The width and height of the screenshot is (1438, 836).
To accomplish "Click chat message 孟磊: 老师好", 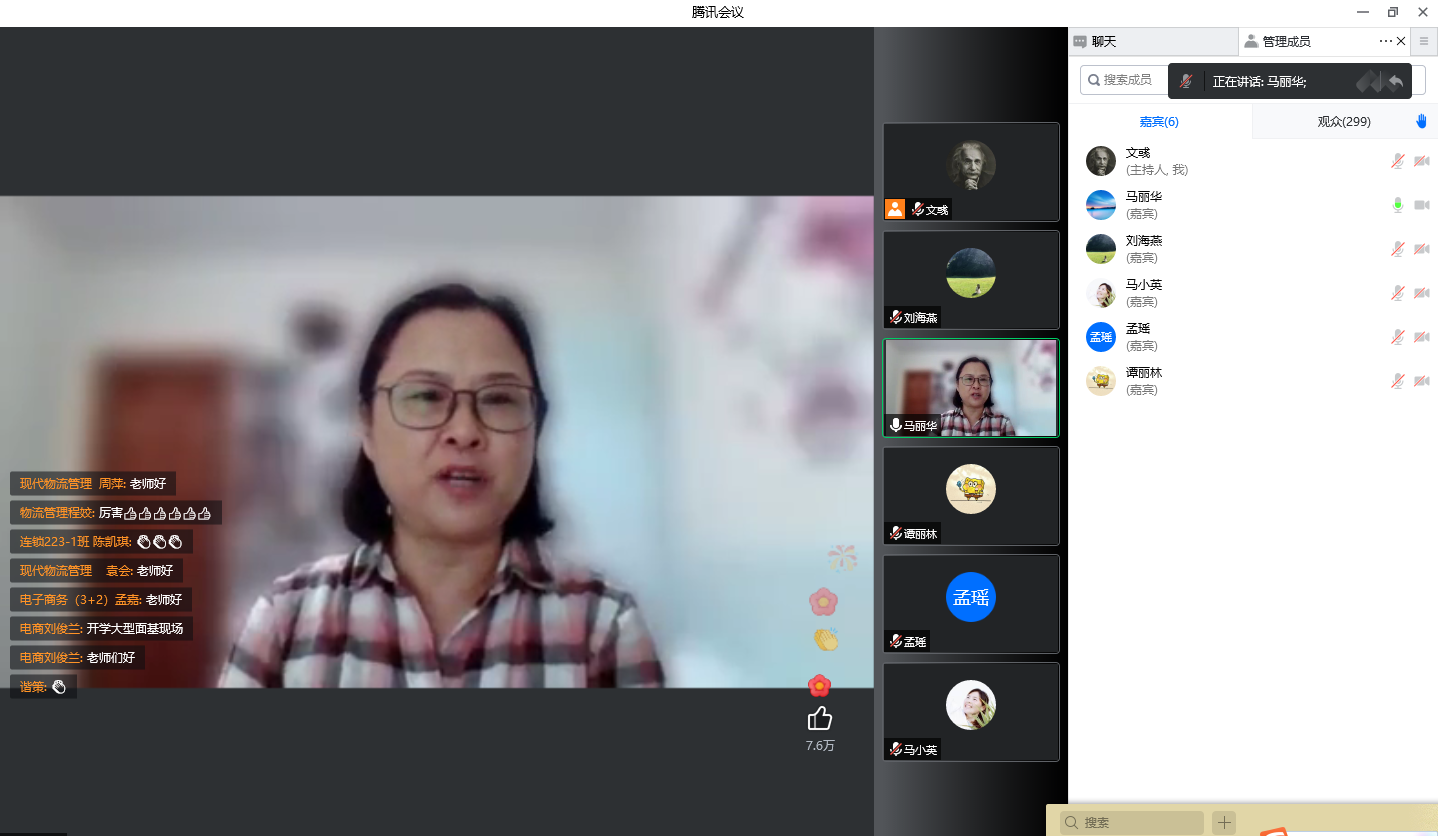I will pos(101,600).
